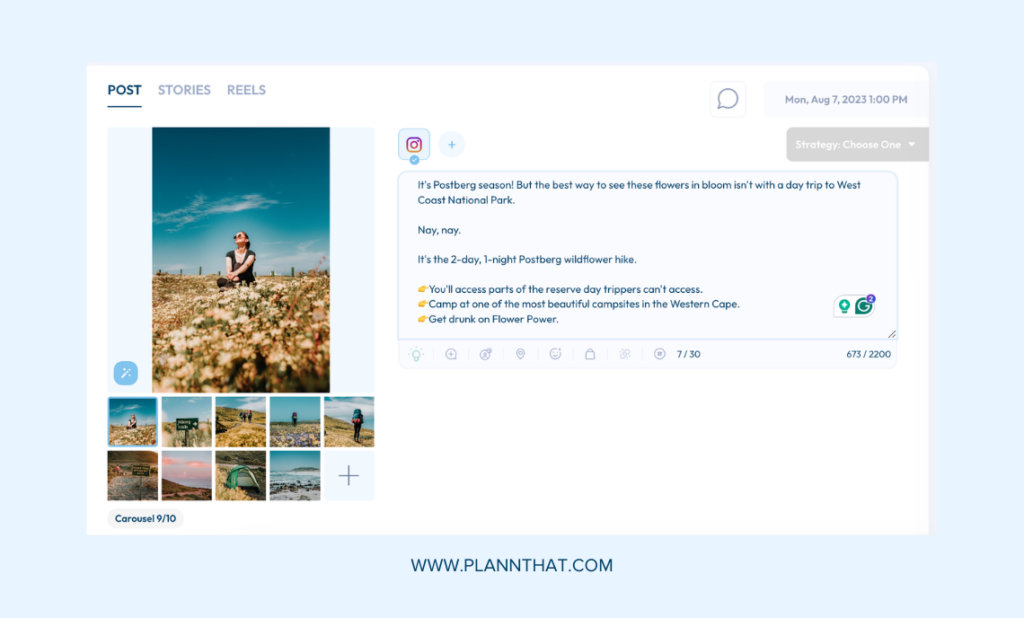The width and height of the screenshot is (1024, 618).
Task: Toggle the green suggestion badge on the caption
Action: coord(845,305)
